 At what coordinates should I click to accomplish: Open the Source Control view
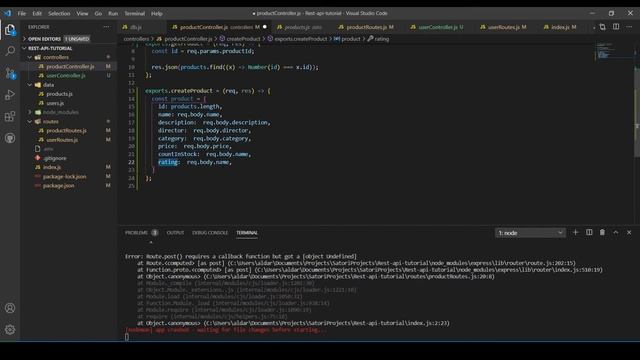pos(10,73)
